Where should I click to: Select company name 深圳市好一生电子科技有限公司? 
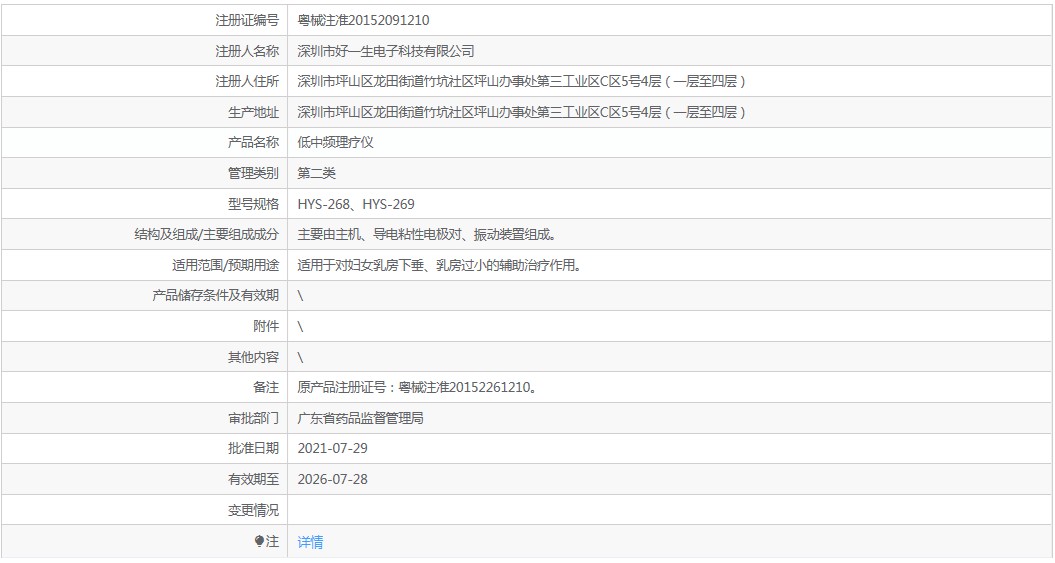pyautogui.click(x=386, y=51)
